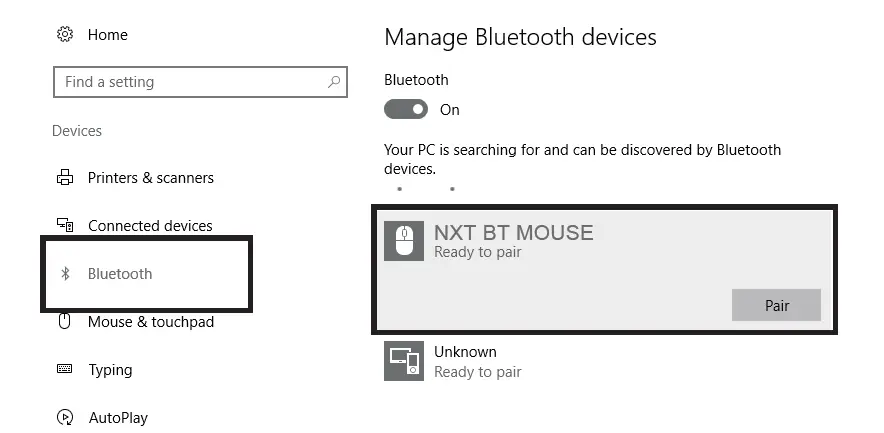
Task: Open Mouse & touchpad settings
Action: [x=150, y=322]
